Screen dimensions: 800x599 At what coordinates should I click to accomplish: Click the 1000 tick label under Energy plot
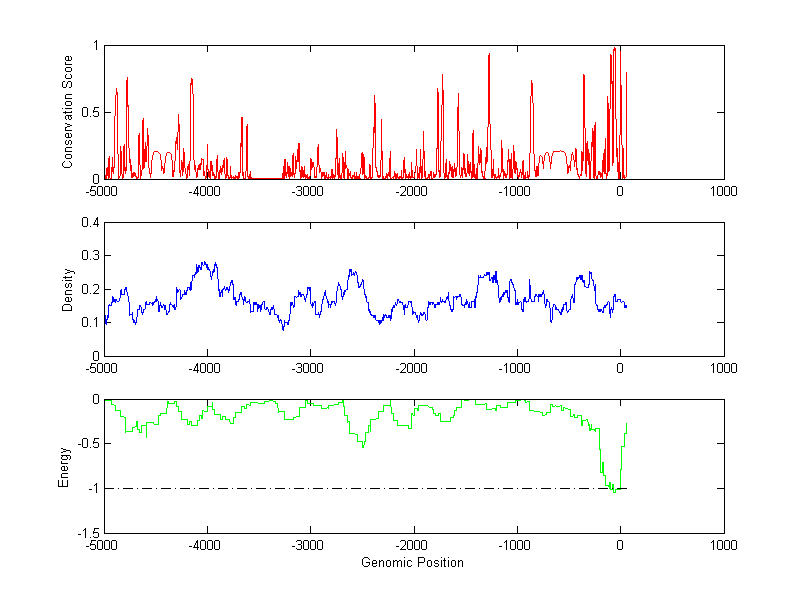click(x=723, y=546)
